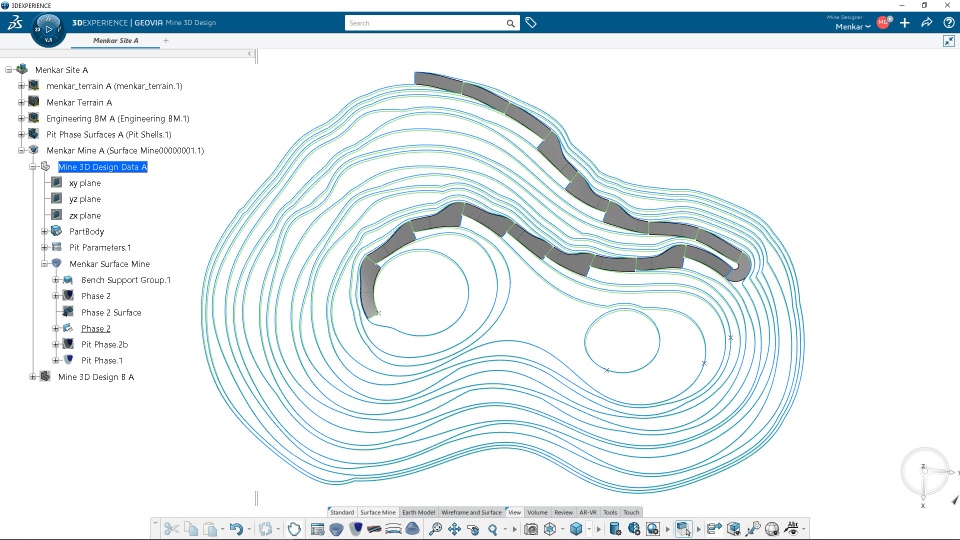
Task: Open the Help question mark icon
Action: [x=949, y=23]
